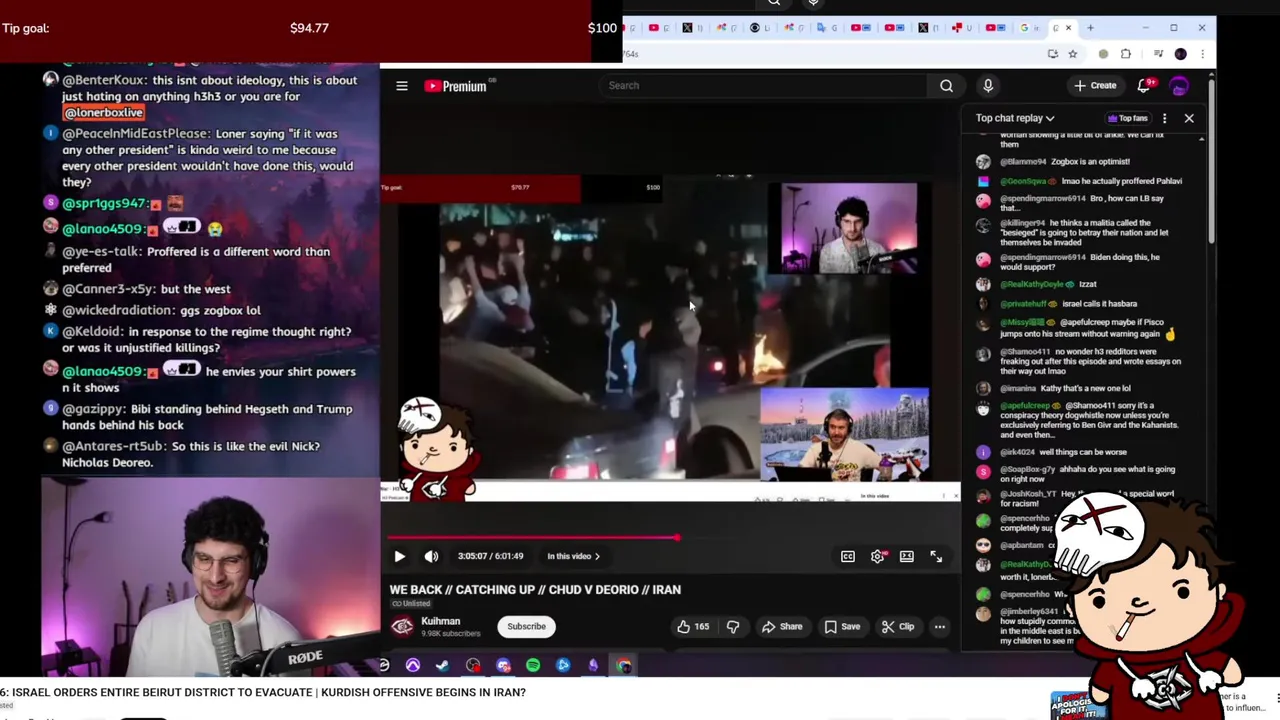This screenshot has height=720, width=1280.
Task: Bookmark this page with star icon
Action: [x=1072, y=54]
